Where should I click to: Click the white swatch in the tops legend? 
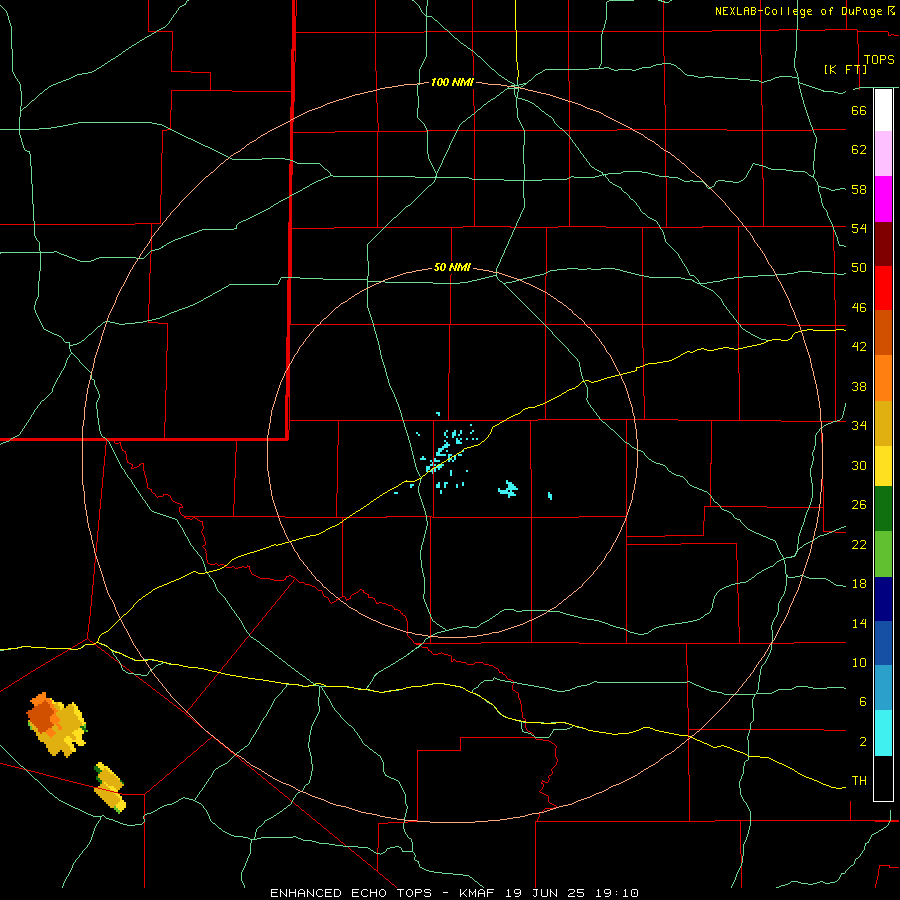tap(883, 110)
